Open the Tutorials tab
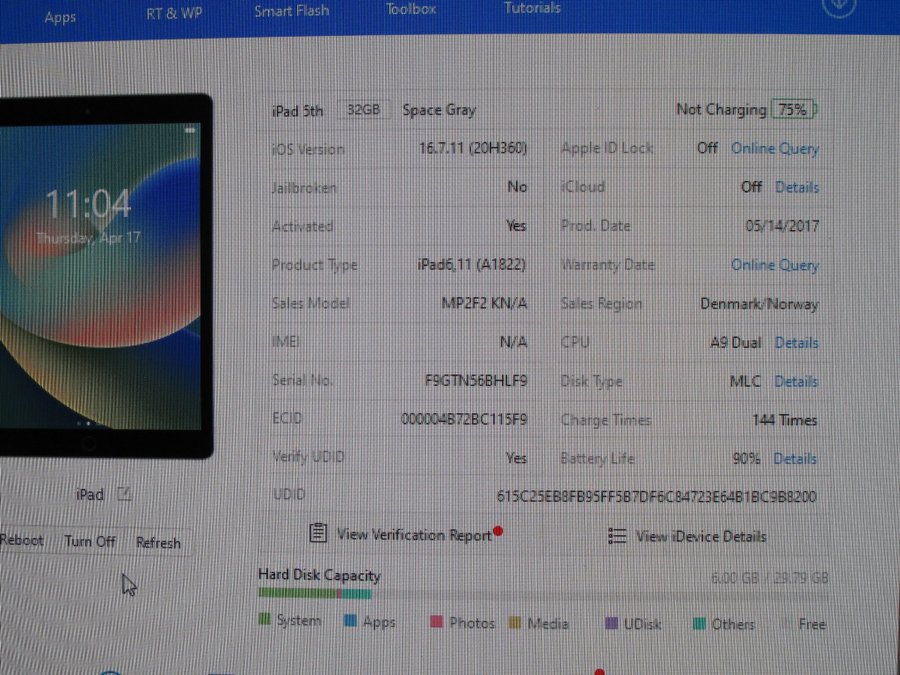This screenshot has height=675, width=900. coord(532,8)
